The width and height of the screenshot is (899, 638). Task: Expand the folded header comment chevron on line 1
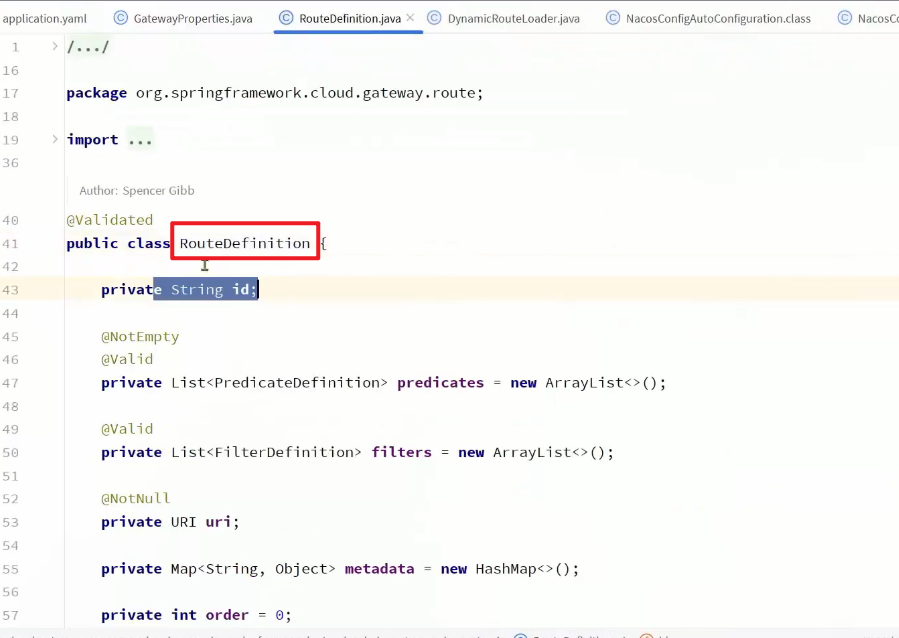point(55,47)
